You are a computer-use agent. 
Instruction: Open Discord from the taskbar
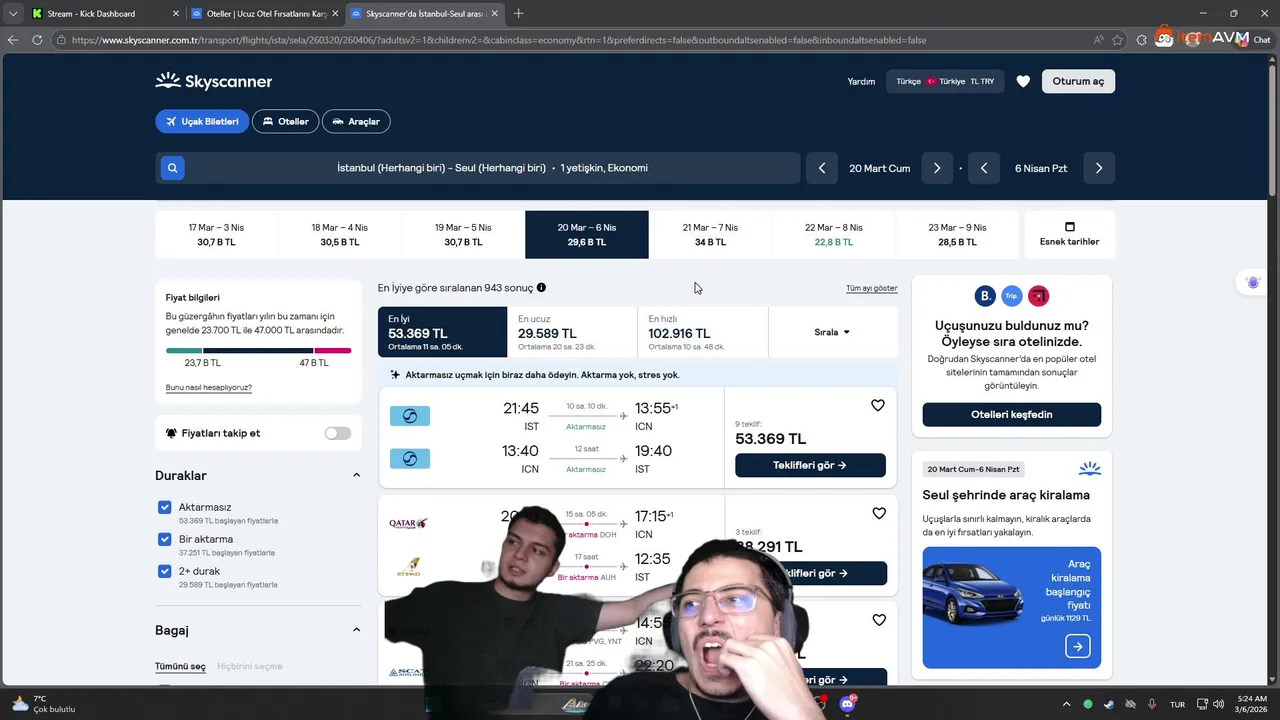(848, 703)
